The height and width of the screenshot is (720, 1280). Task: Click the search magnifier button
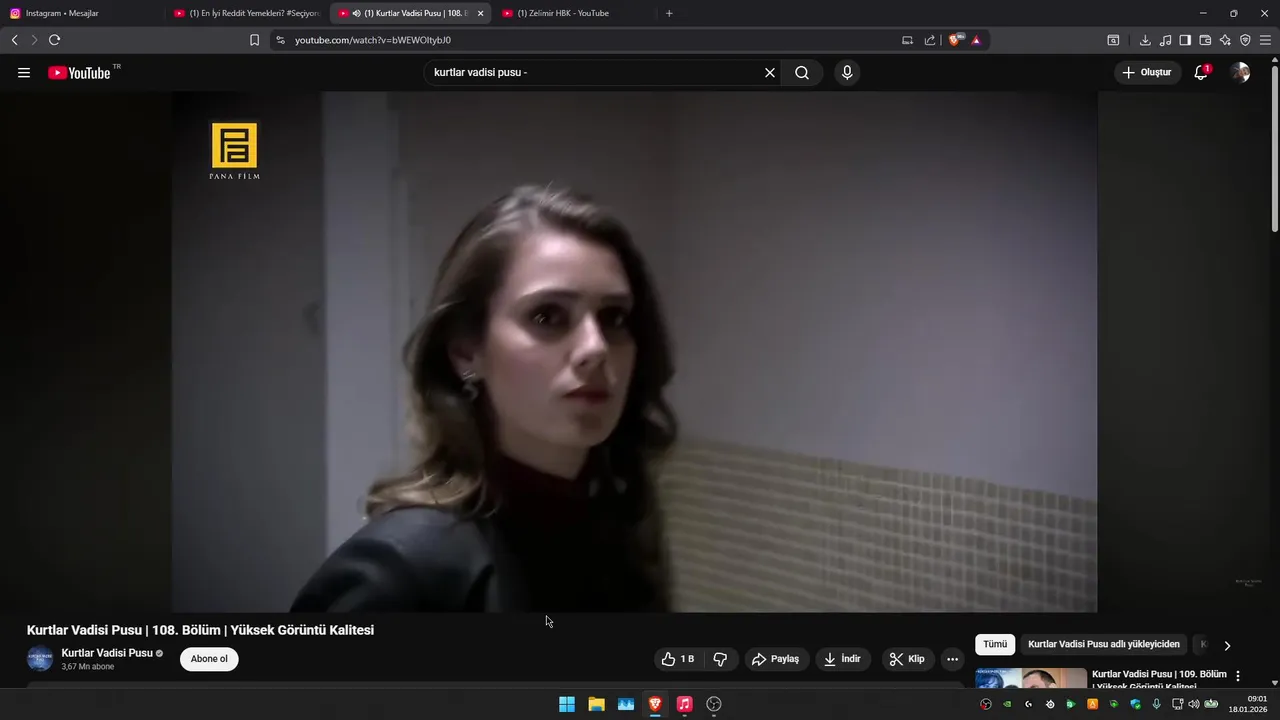coord(802,73)
